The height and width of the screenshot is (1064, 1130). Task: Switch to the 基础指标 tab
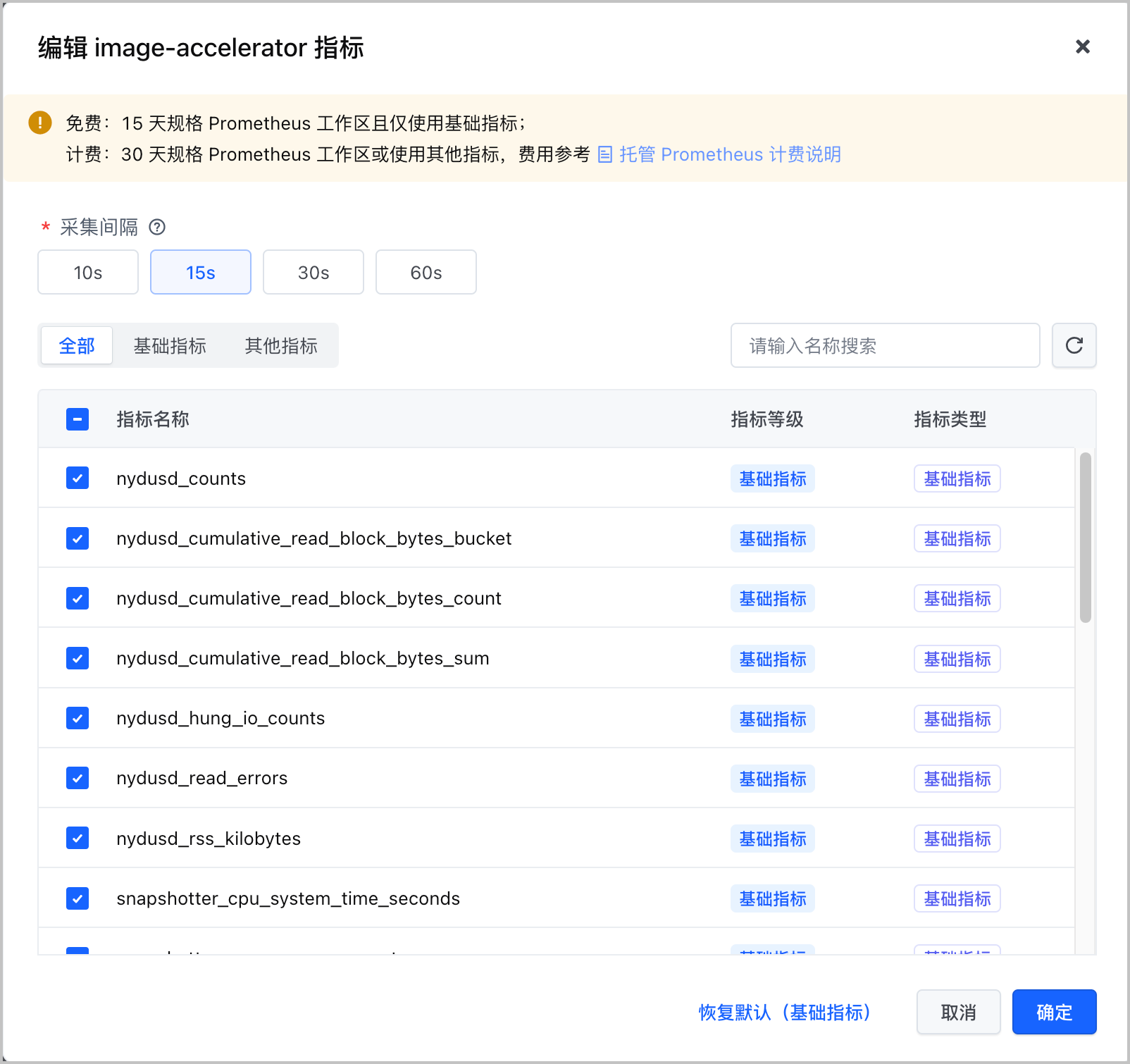click(170, 345)
